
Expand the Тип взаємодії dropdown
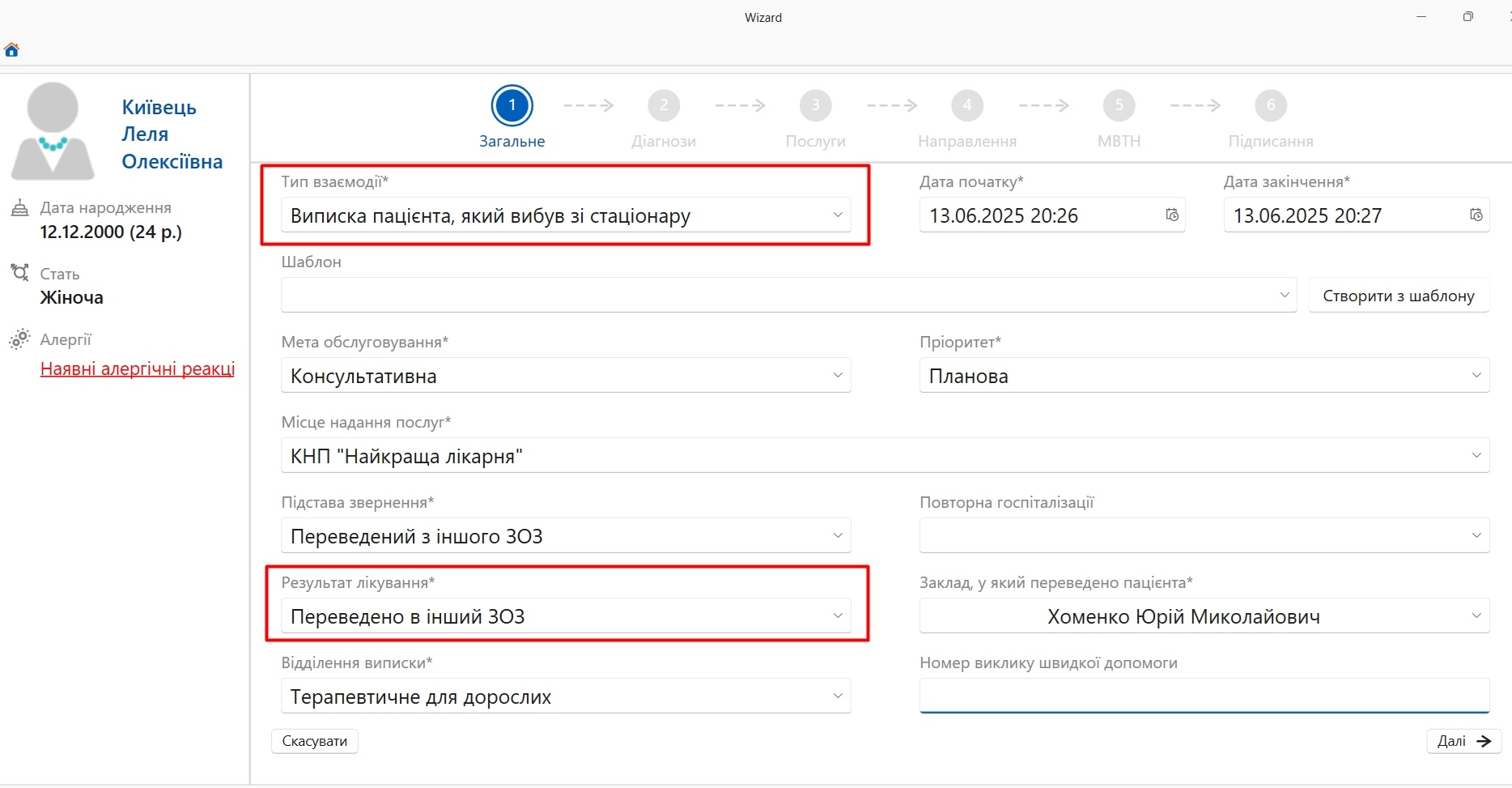pyautogui.click(x=838, y=215)
